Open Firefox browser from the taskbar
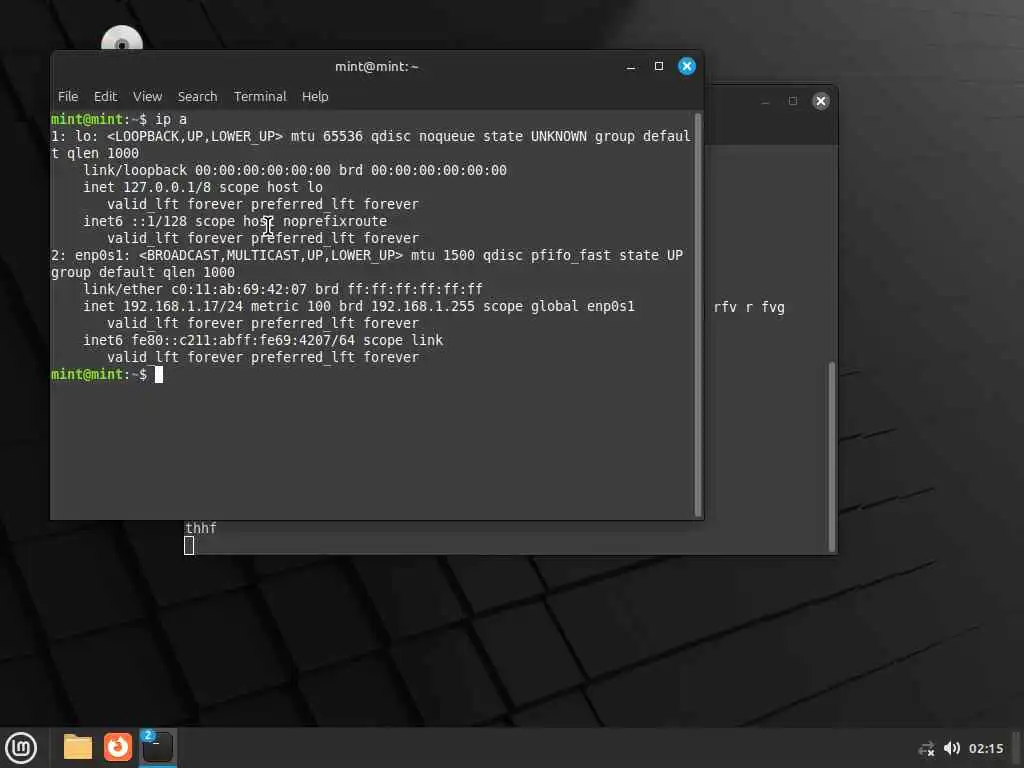The image size is (1024, 768). pyautogui.click(x=118, y=747)
